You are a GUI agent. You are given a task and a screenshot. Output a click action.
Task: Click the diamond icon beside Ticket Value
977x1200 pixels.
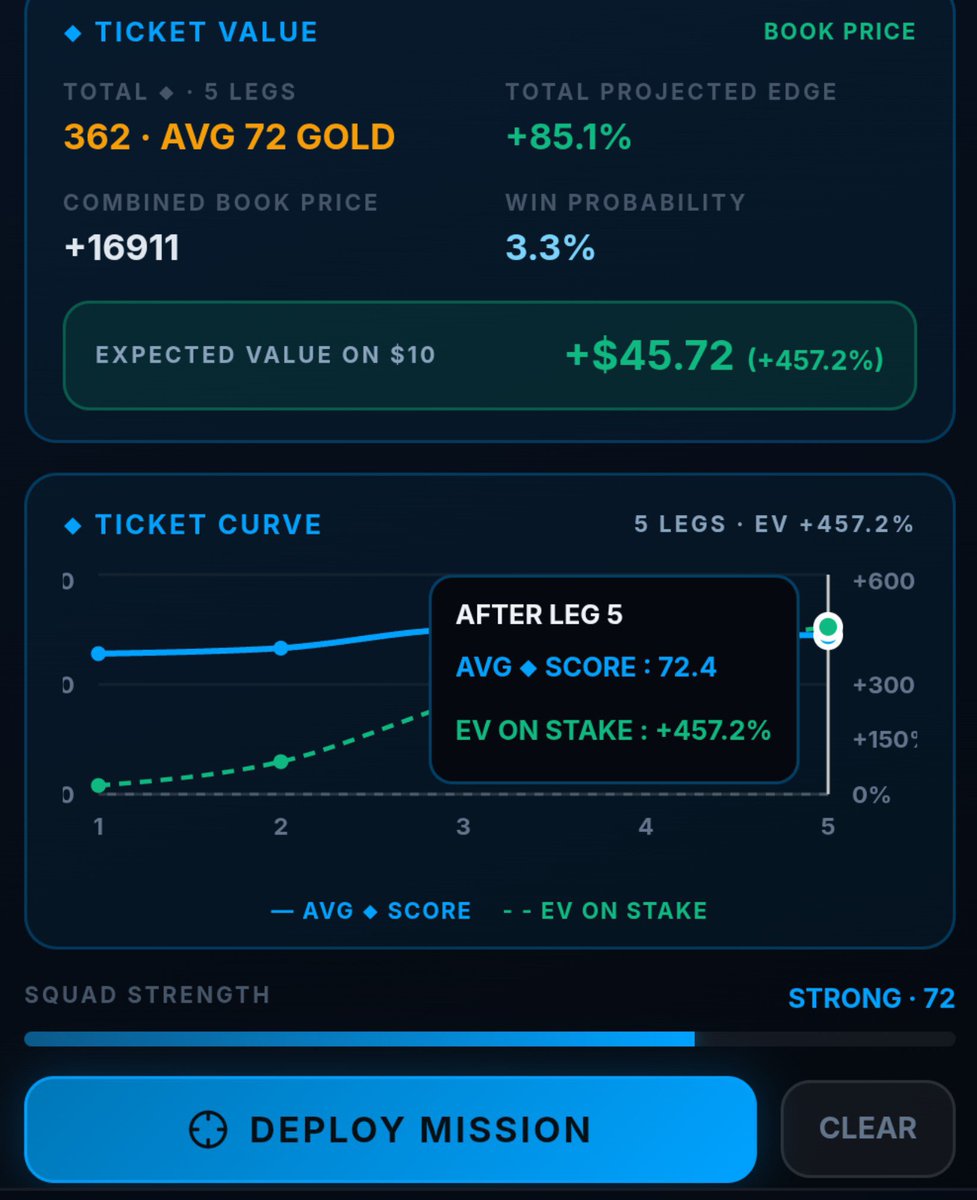[x=72, y=33]
